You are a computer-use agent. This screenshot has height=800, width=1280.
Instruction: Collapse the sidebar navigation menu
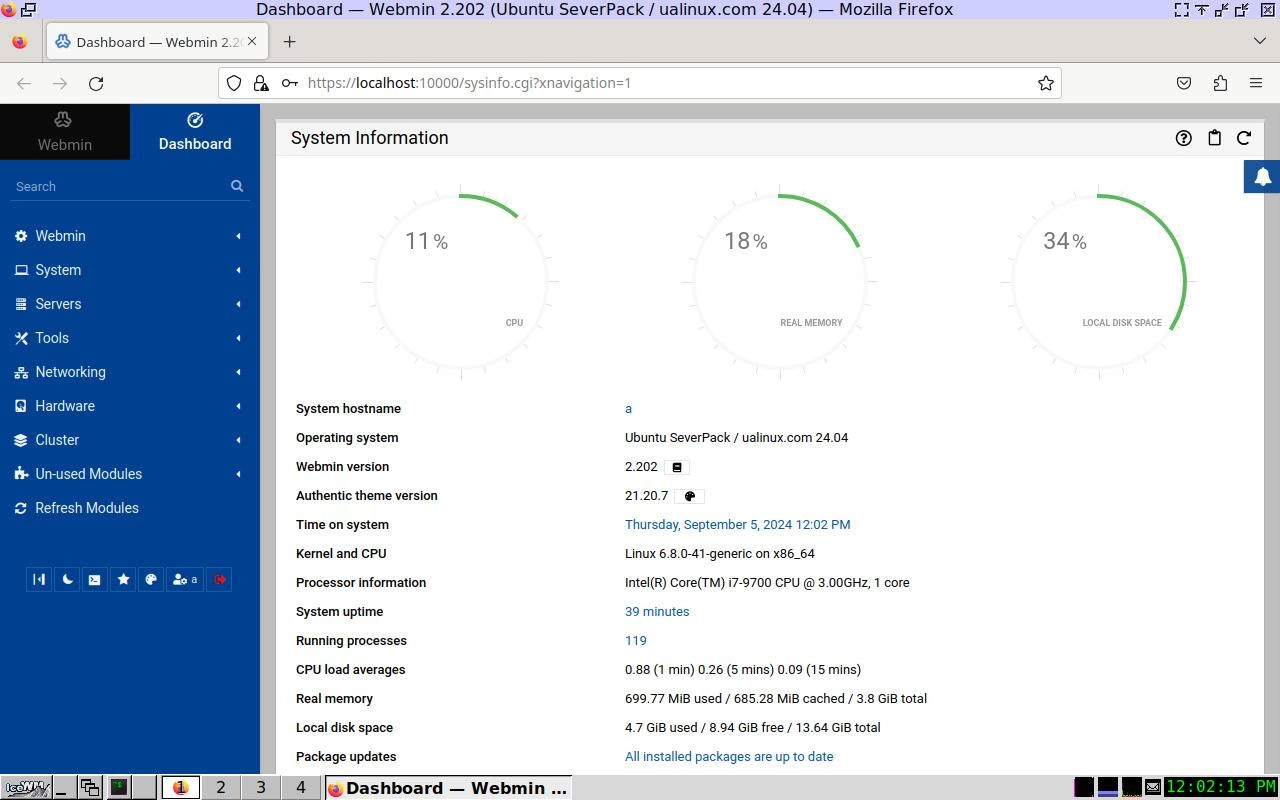[x=39, y=579]
